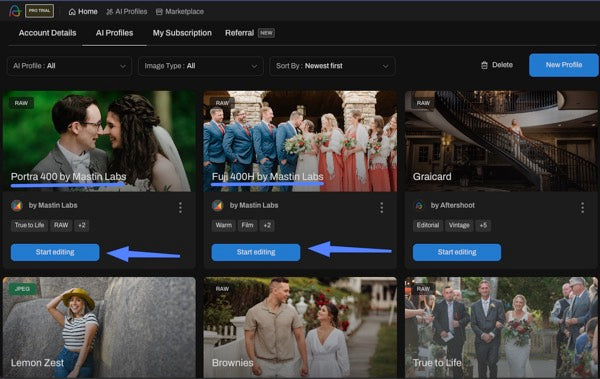The height and width of the screenshot is (379, 600).
Task: Open the True to Life profile thumbnail
Action: coord(501,328)
